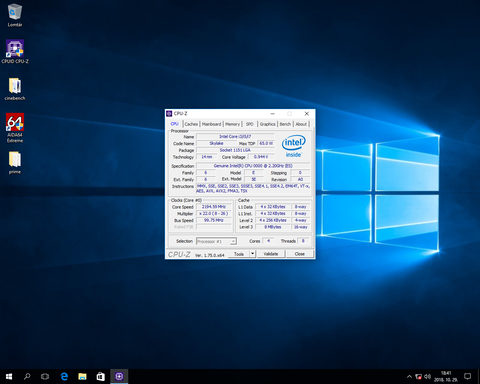
Task: Open the taskbar clock and date
Action: 446,377
